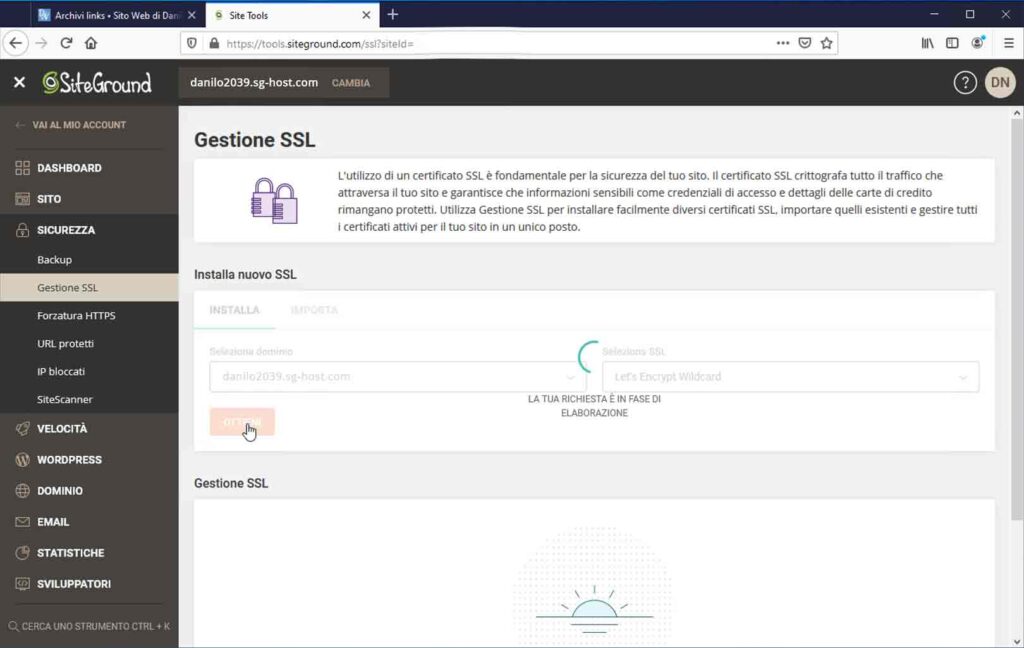1024x648 pixels.
Task: Click CAMBIA to change site
Action: [x=351, y=83]
